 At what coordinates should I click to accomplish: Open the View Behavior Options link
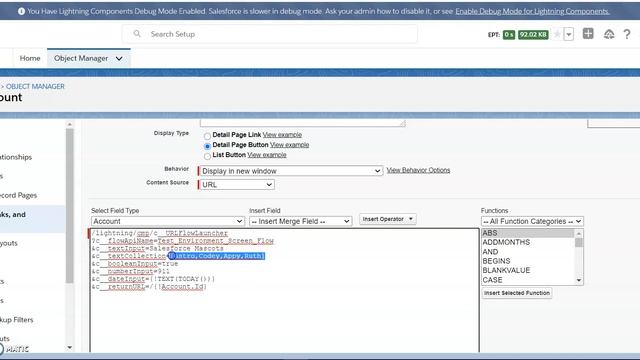418,170
